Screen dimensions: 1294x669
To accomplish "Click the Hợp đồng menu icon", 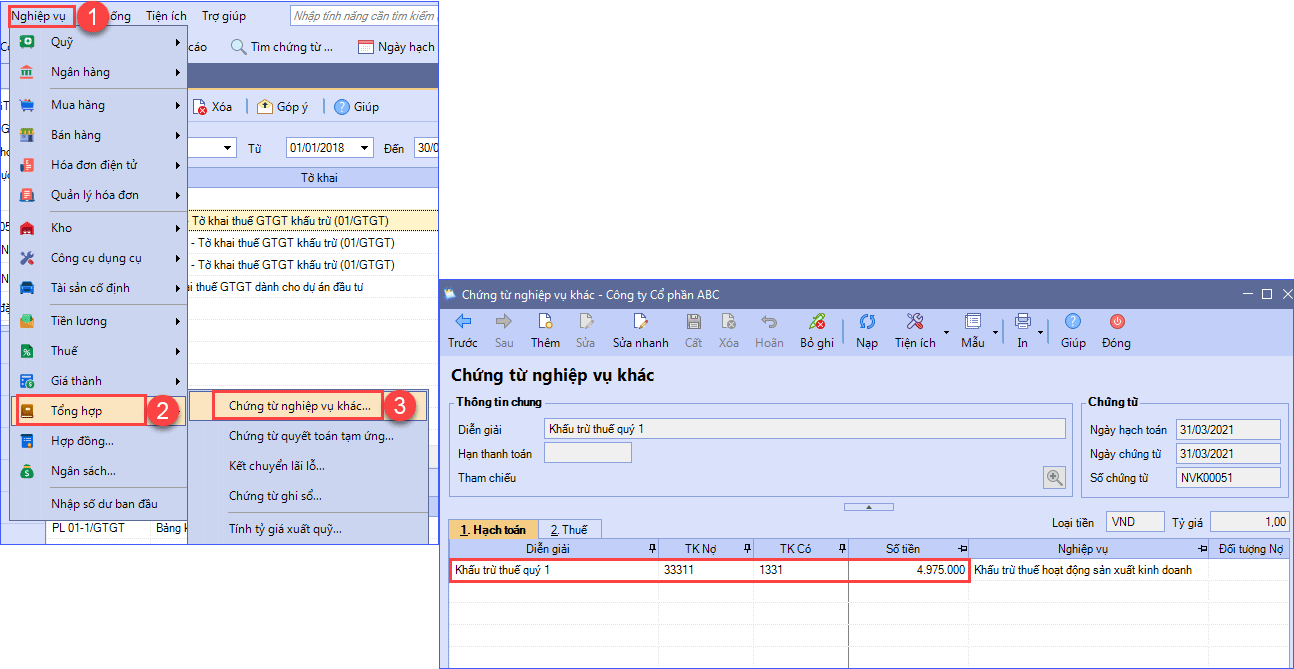I will click(28, 441).
